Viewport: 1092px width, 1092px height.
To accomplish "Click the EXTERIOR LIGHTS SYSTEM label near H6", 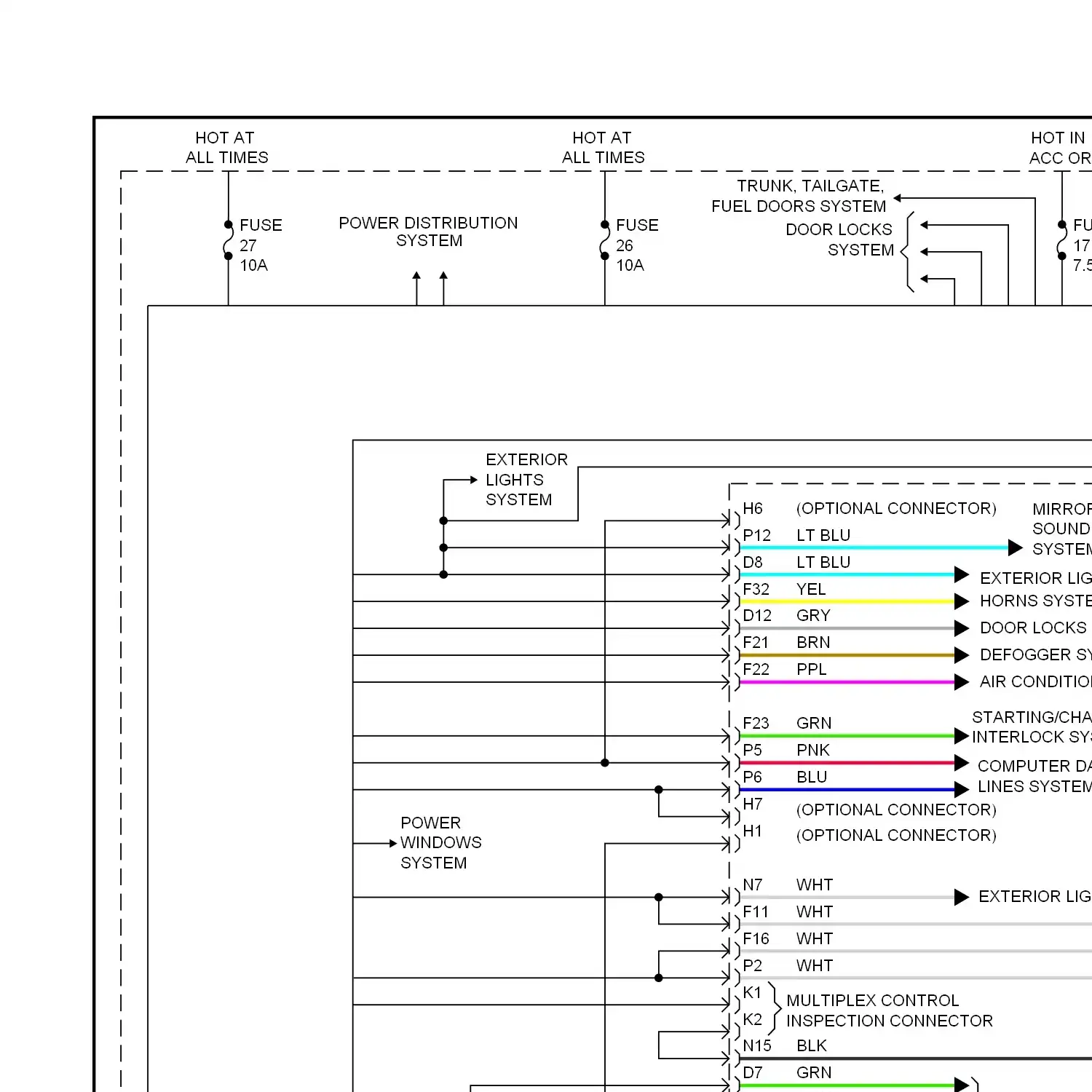I will pos(526,480).
